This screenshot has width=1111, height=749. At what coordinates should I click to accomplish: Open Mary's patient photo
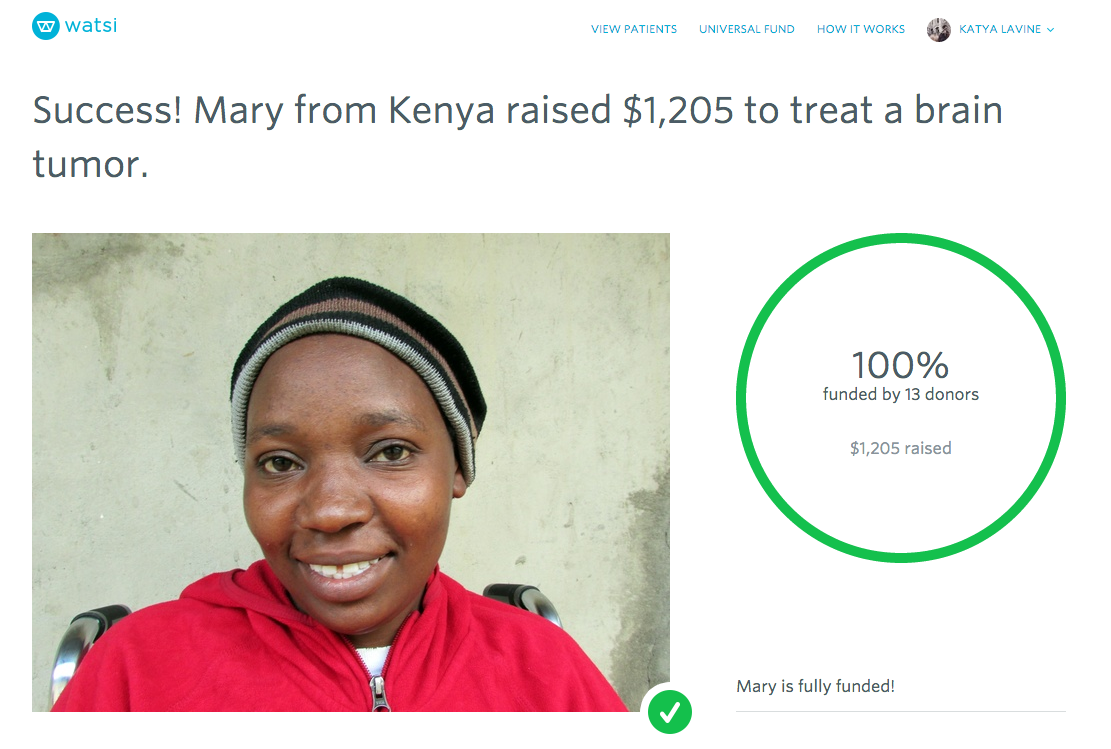pyautogui.click(x=351, y=472)
